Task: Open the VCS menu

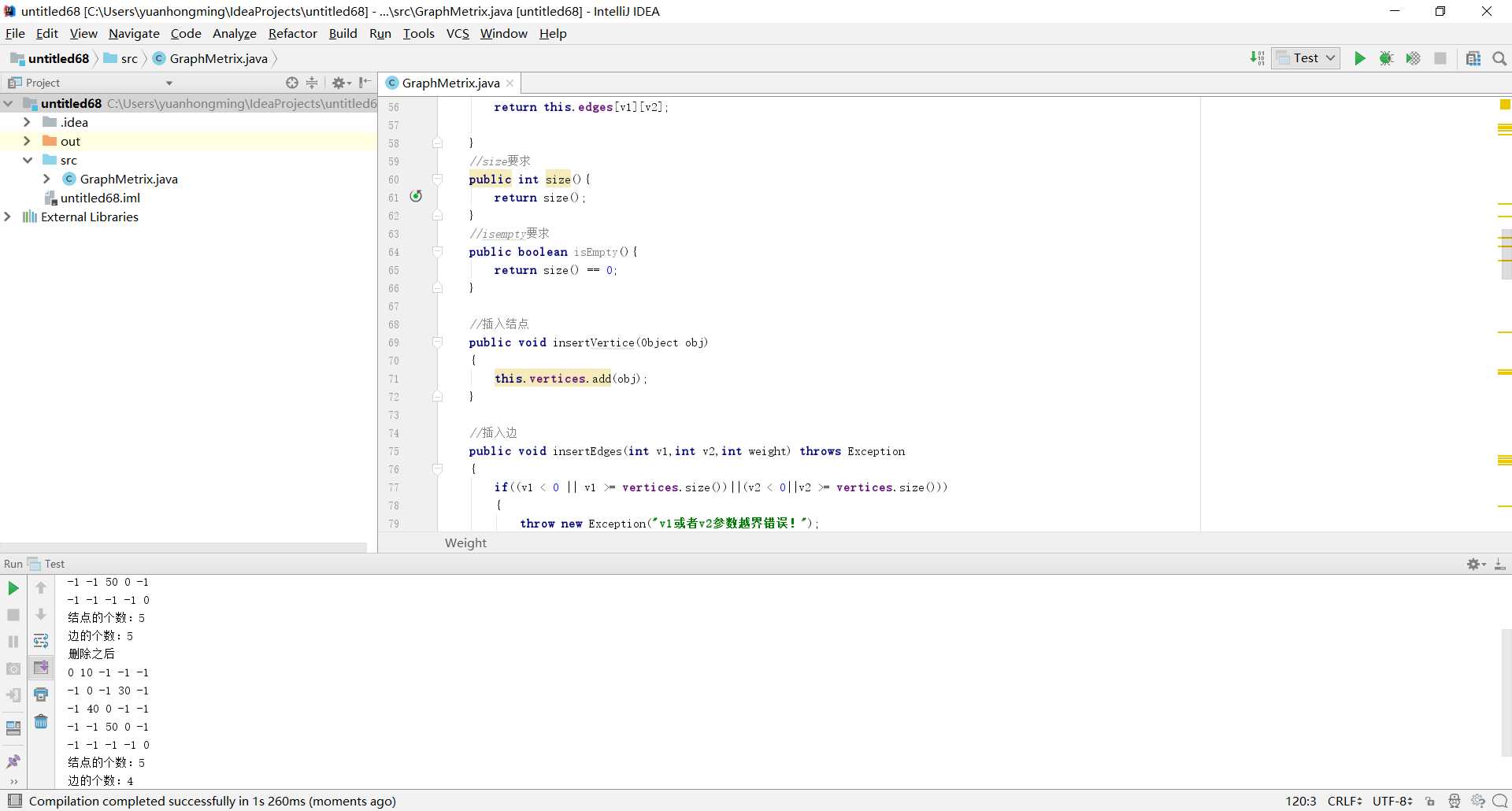Action: coord(458,33)
